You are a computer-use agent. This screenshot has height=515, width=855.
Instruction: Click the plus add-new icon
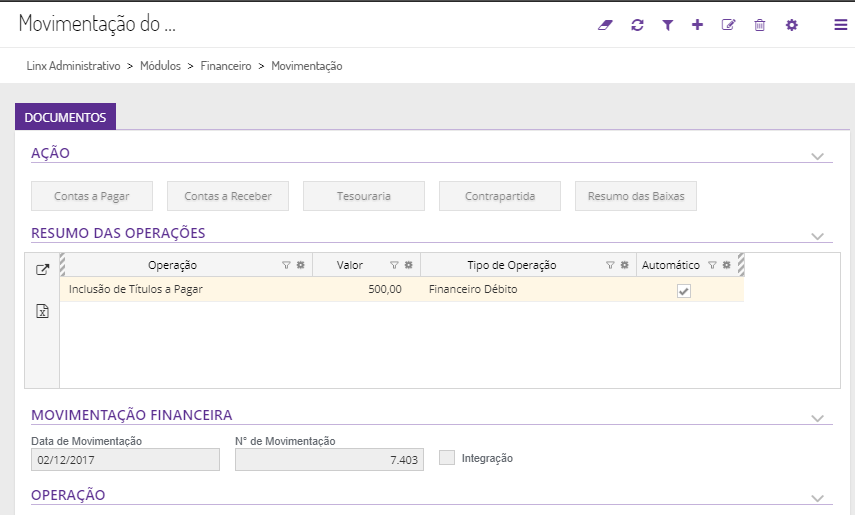697,25
